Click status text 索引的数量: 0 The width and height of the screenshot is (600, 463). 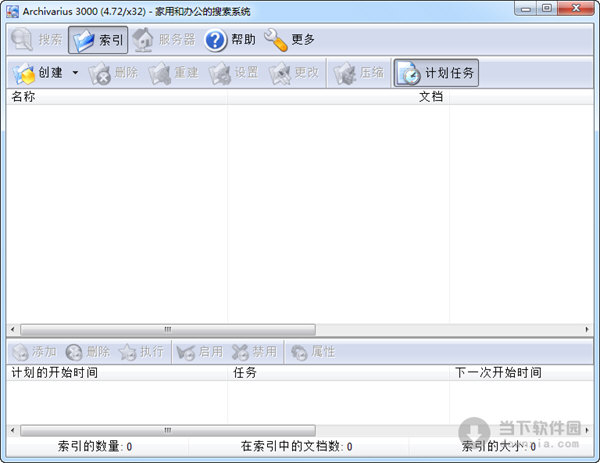point(95,446)
